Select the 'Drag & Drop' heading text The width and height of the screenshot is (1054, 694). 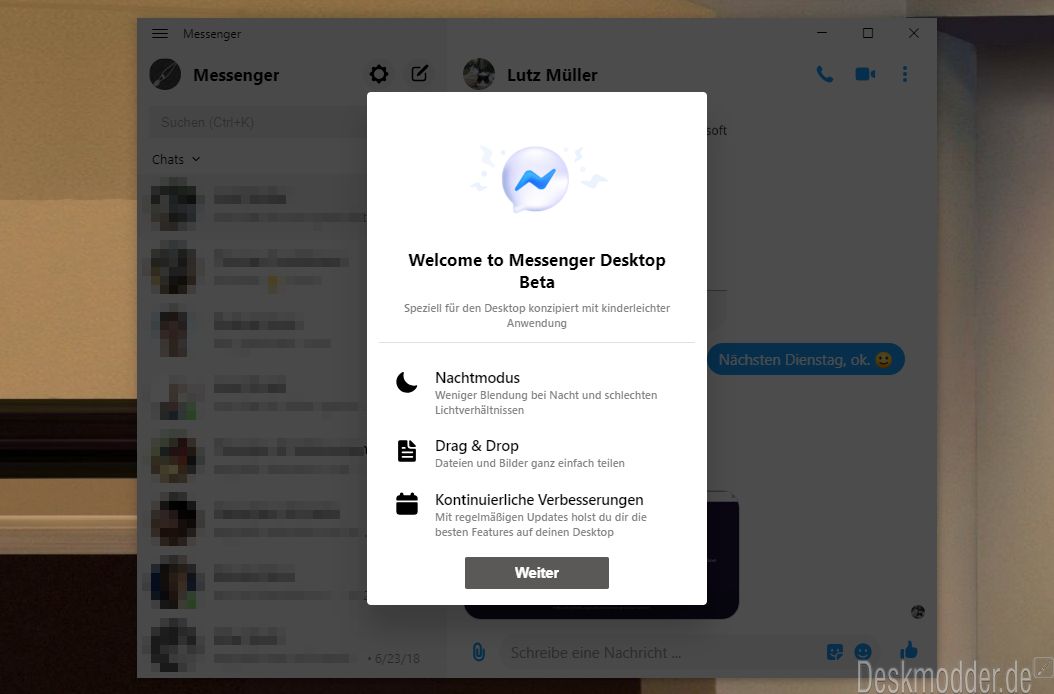477,446
